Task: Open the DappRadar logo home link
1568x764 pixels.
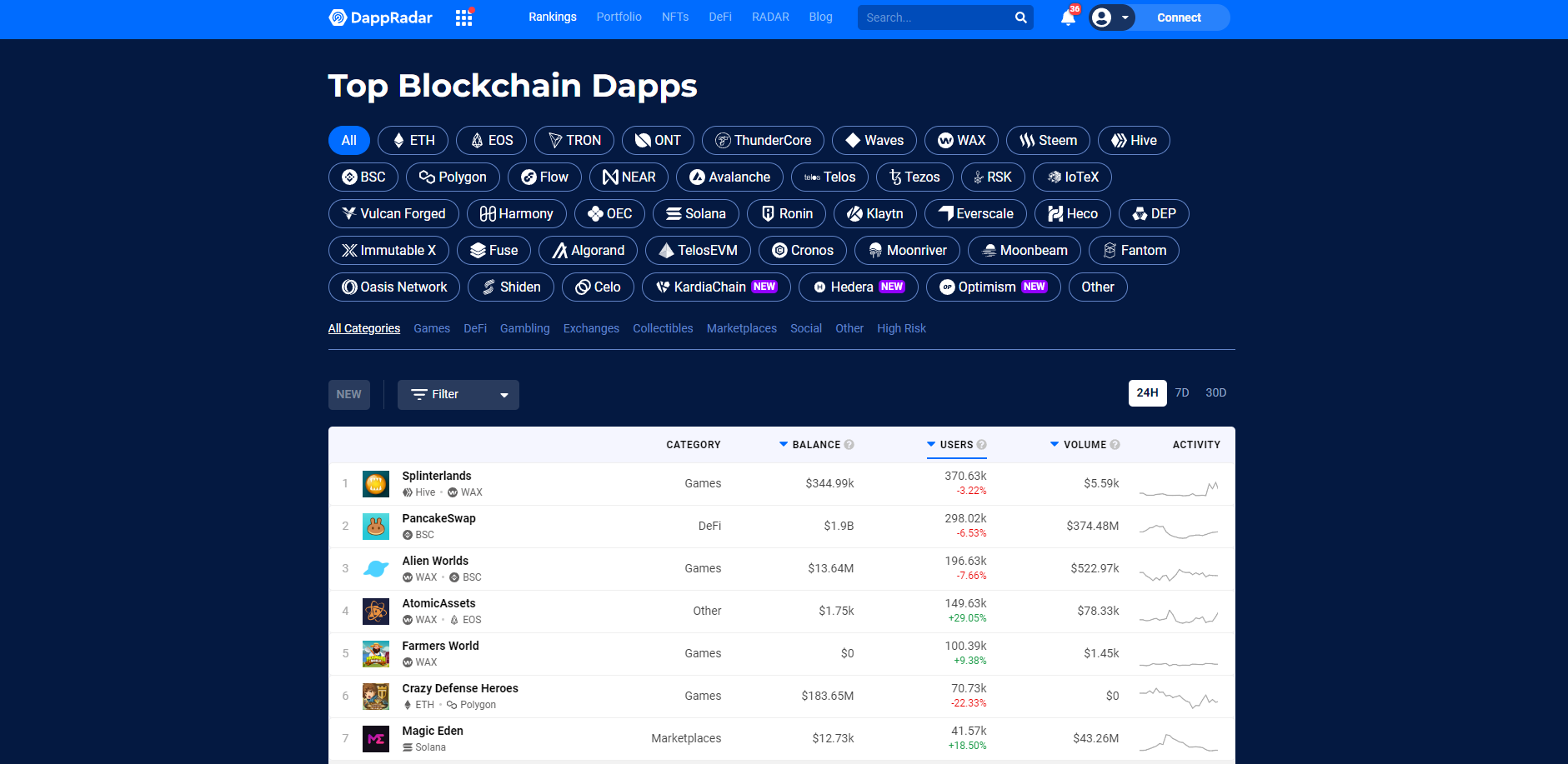Action: (x=381, y=17)
